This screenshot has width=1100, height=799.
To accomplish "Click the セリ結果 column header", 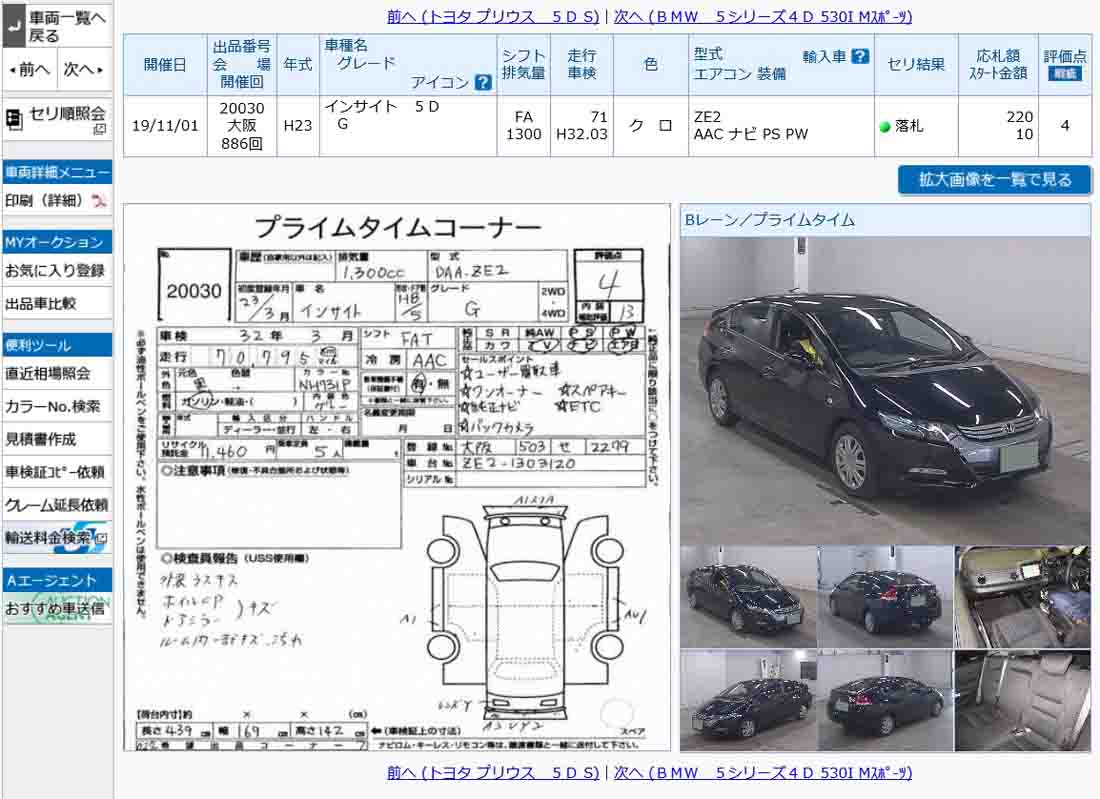I will 916,65.
